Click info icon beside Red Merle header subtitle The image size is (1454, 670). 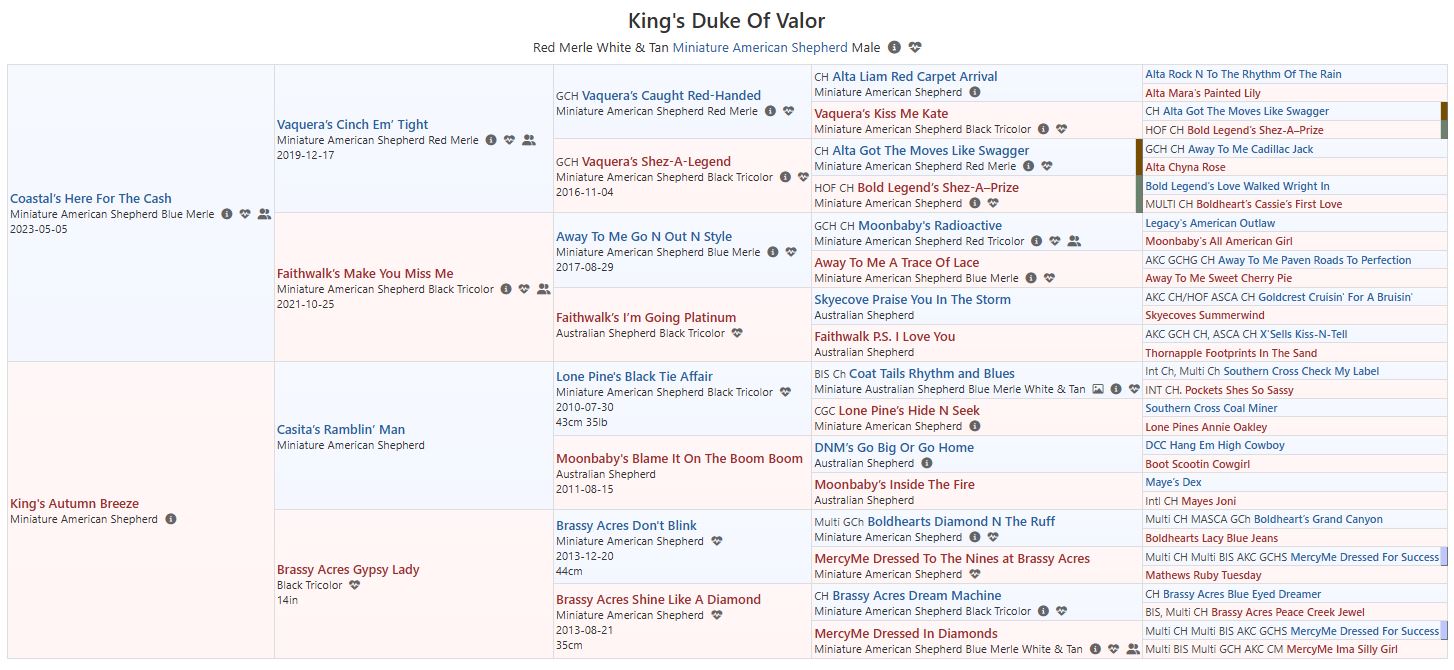(894, 47)
